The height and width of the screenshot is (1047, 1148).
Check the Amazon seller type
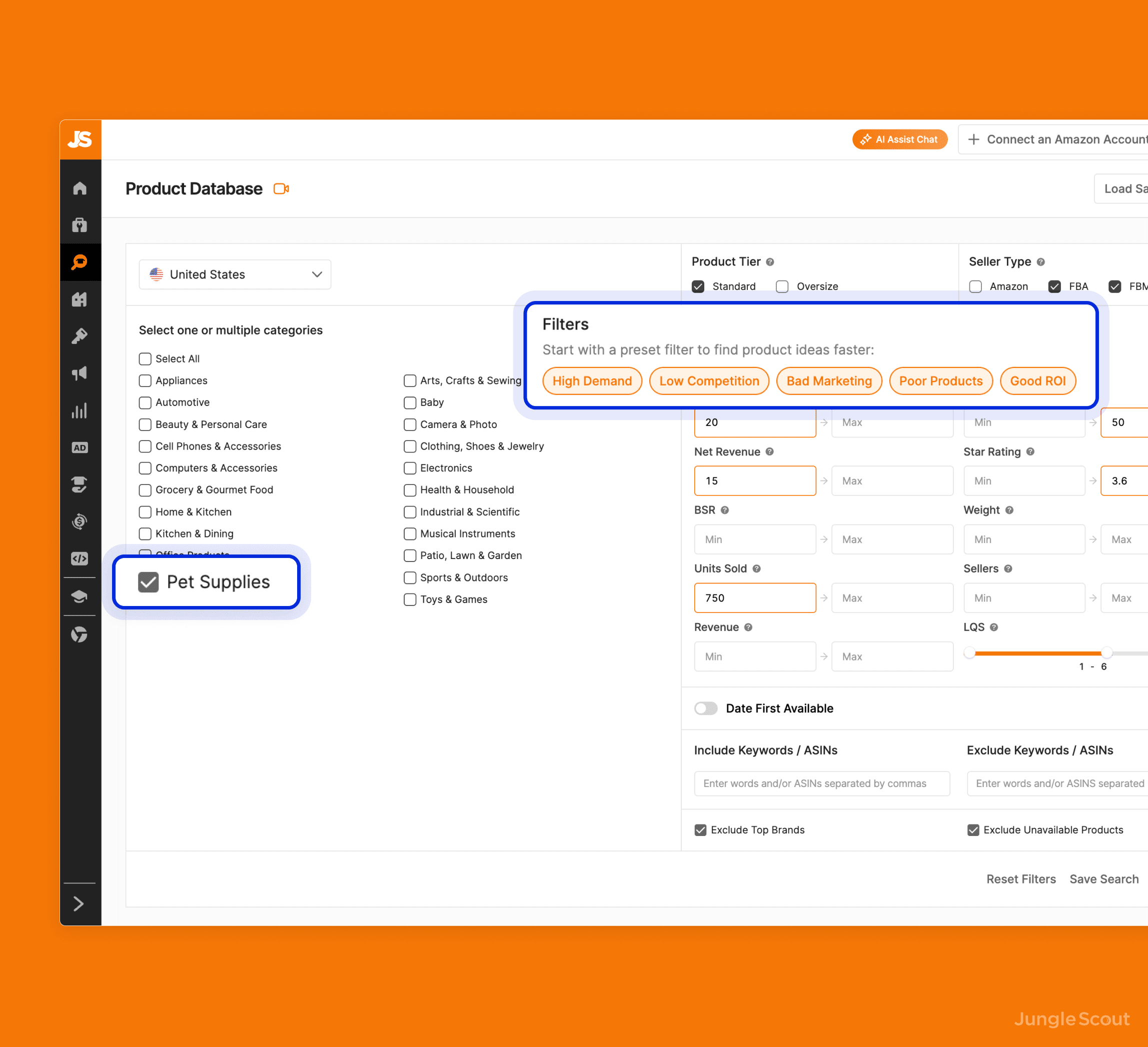[x=975, y=286]
